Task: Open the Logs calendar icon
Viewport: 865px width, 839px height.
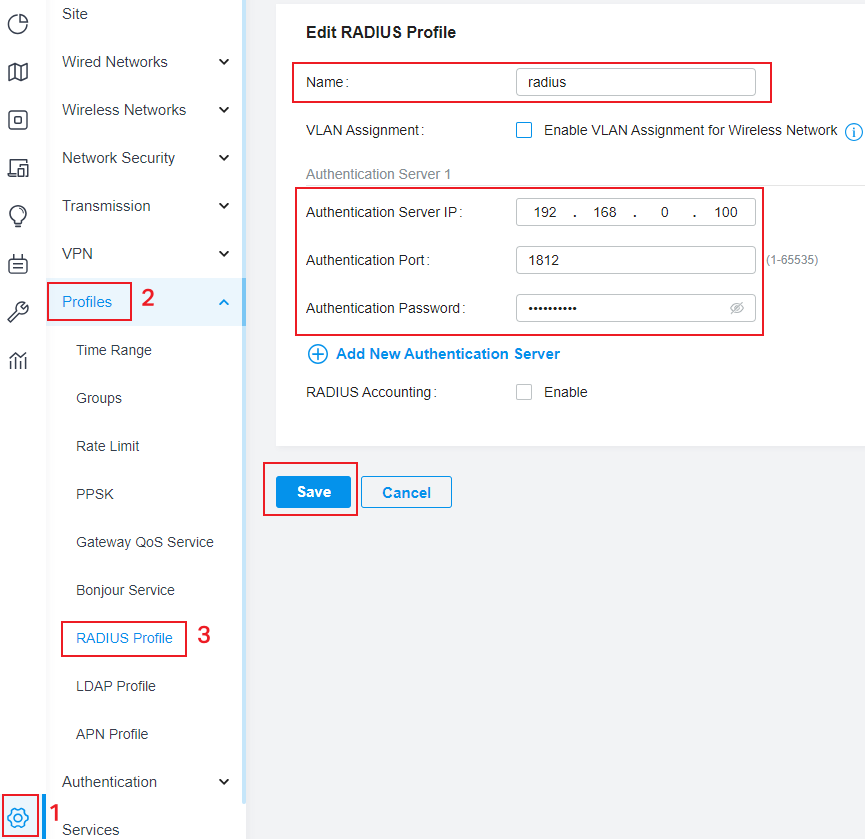Action: click(x=18, y=264)
